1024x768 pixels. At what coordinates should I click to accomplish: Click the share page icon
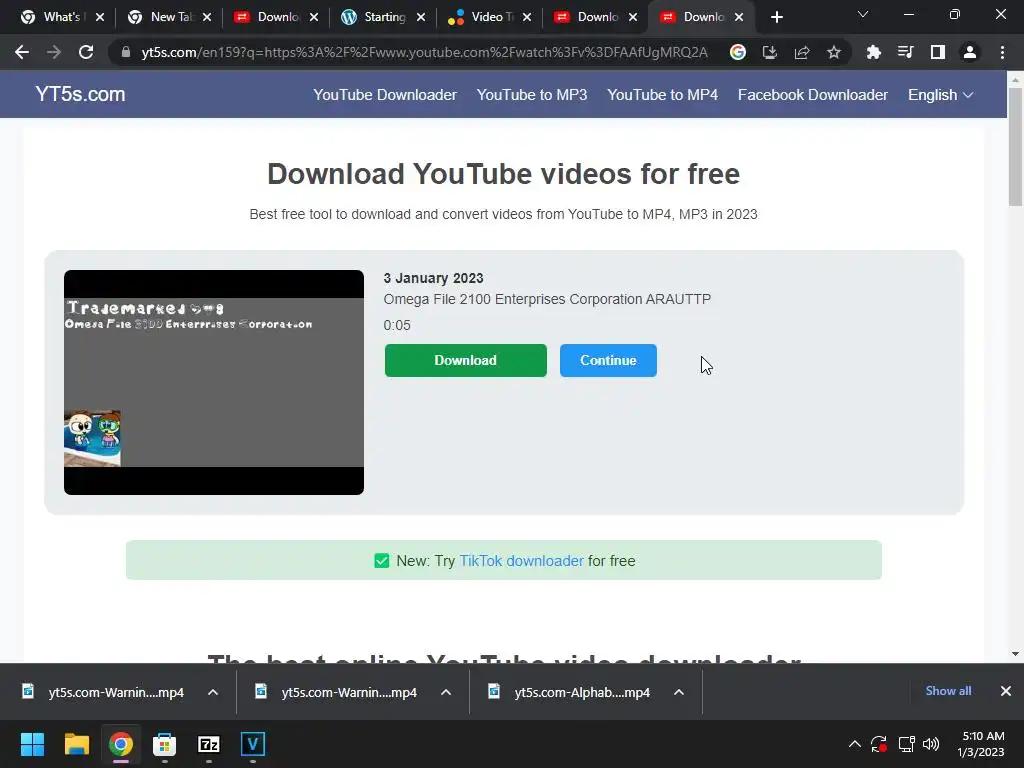802,52
